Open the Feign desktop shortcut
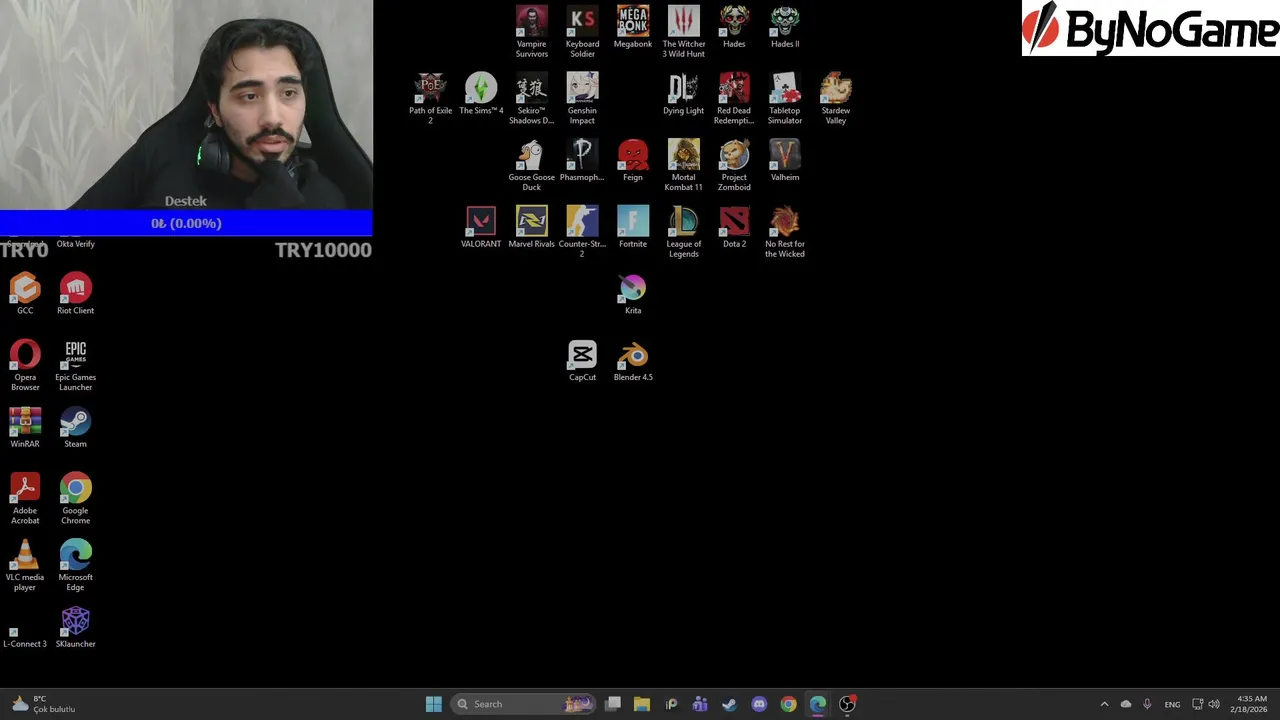 (x=633, y=160)
